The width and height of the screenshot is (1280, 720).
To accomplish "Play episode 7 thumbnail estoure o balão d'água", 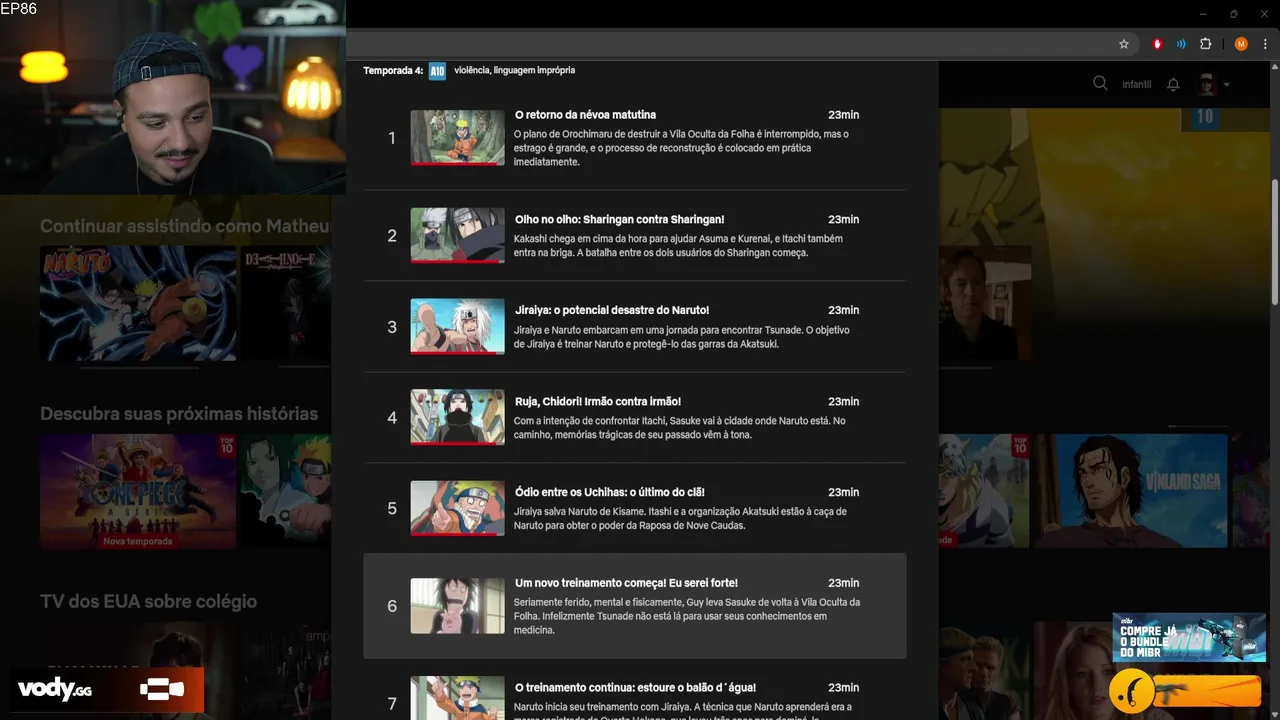I will (457, 698).
